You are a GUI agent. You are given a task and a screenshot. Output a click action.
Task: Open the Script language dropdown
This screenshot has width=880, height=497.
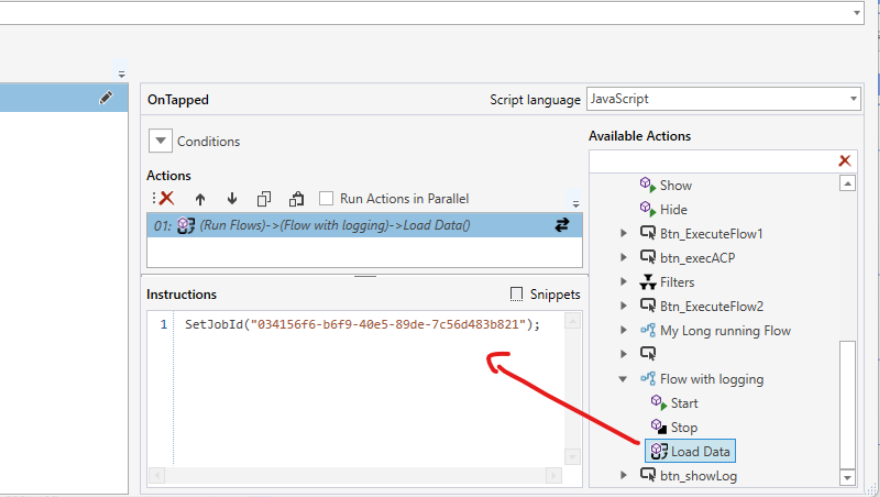coord(852,99)
